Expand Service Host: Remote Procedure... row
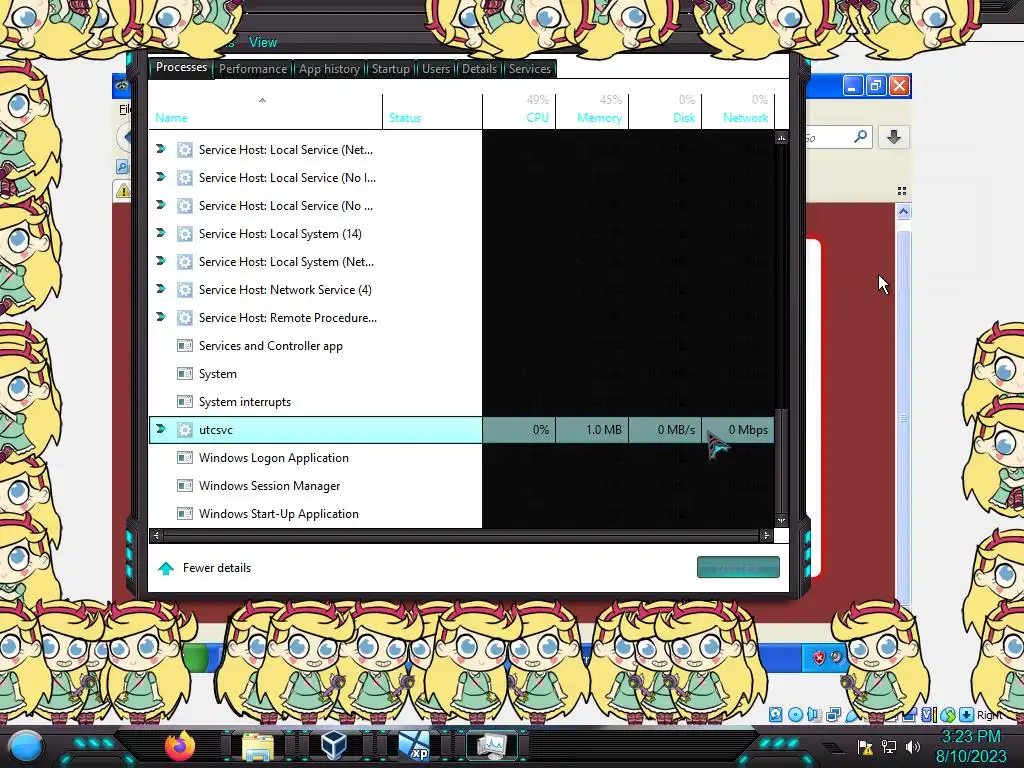Screen dimensions: 1024x768 (161, 317)
